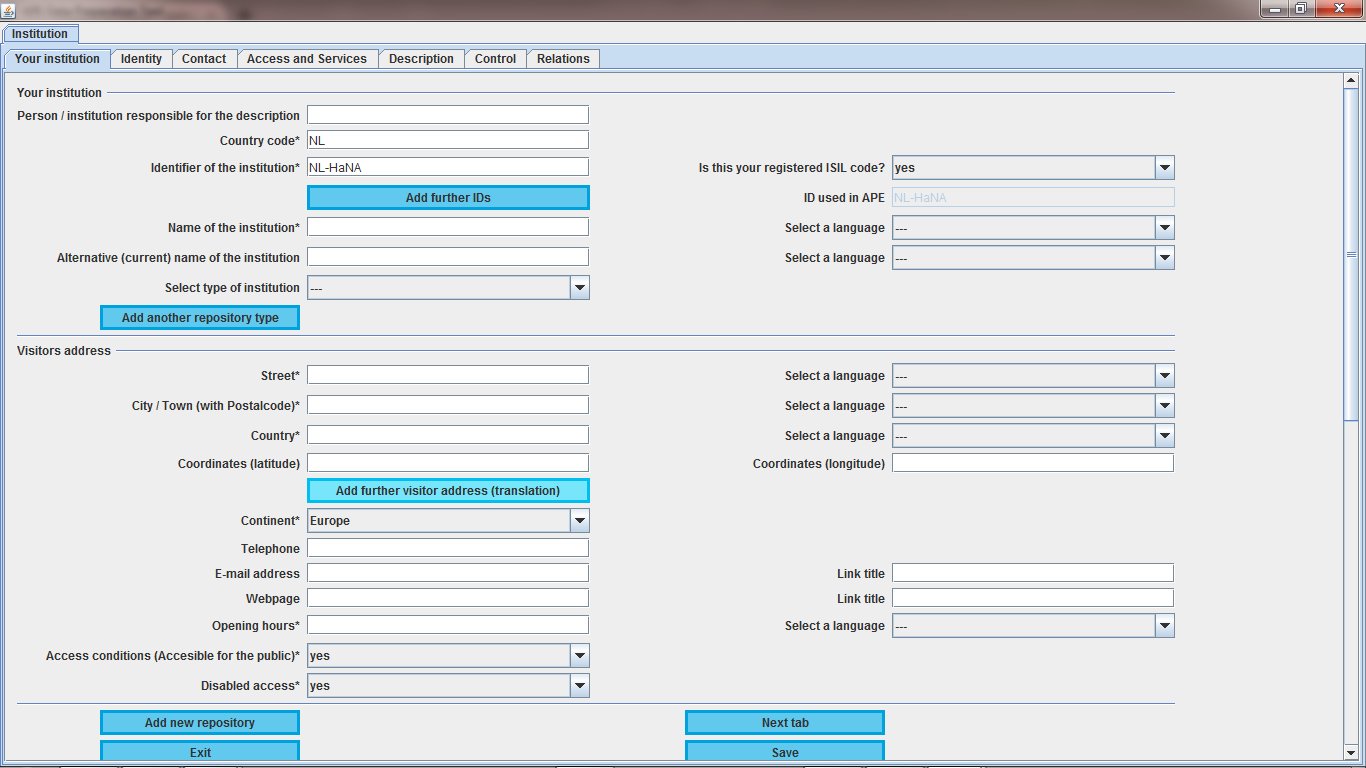This screenshot has width=1366, height=768.
Task: Open the registered ISIL code dropdown
Action: pyautogui.click(x=1033, y=168)
